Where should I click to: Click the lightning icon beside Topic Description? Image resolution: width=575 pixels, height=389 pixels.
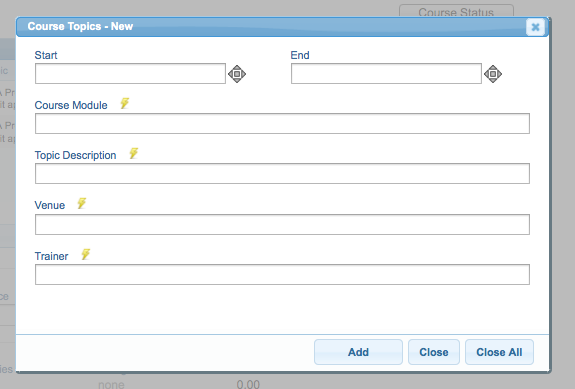(134, 153)
